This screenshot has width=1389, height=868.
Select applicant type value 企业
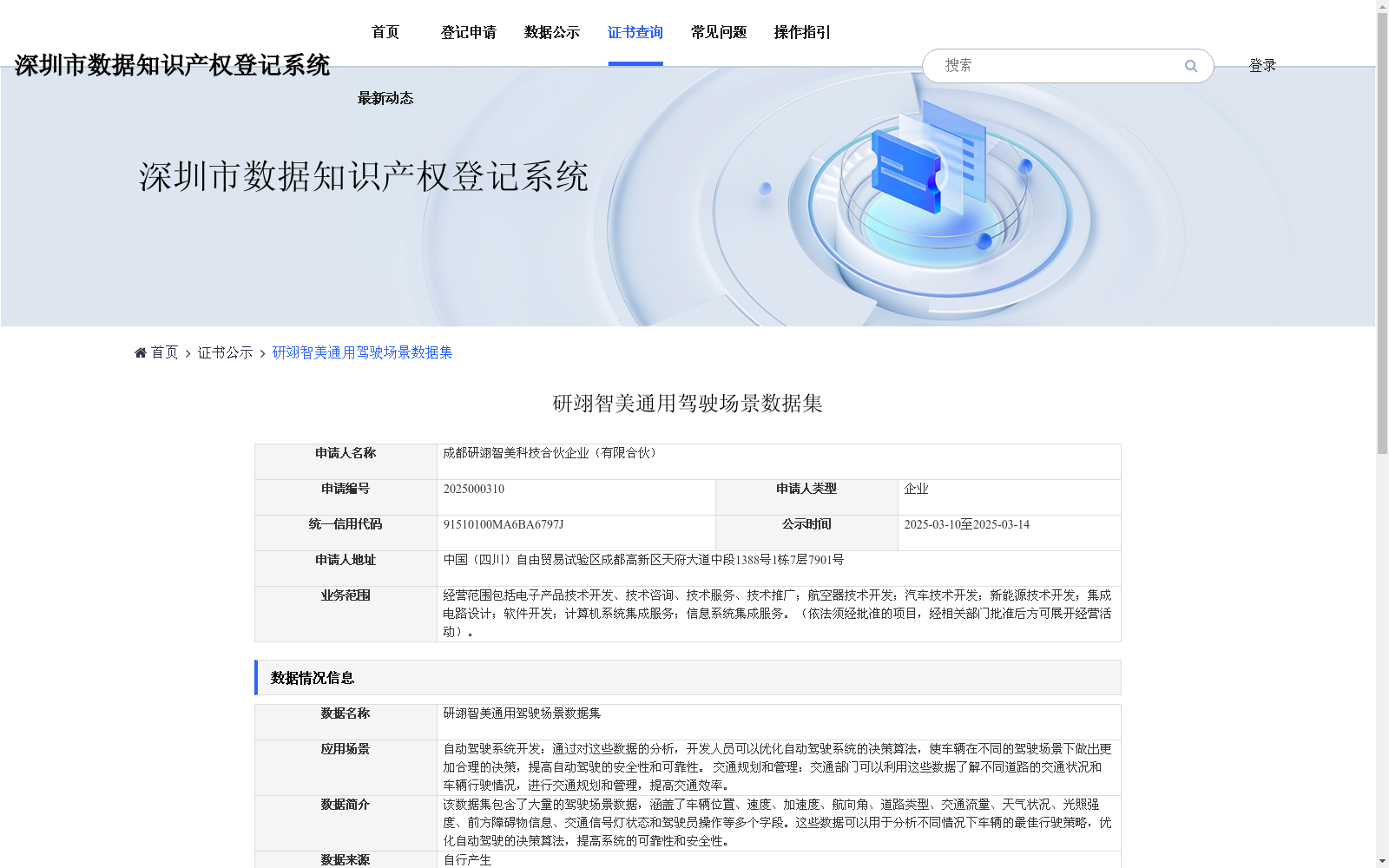pyautogui.click(x=916, y=489)
